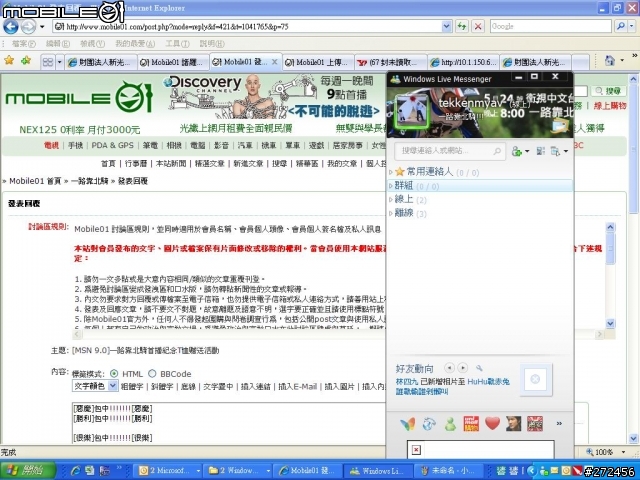Screen dimensions: 640x480
Task: Click the red heart icon in Messenger bar
Action: [x=493, y=424]
